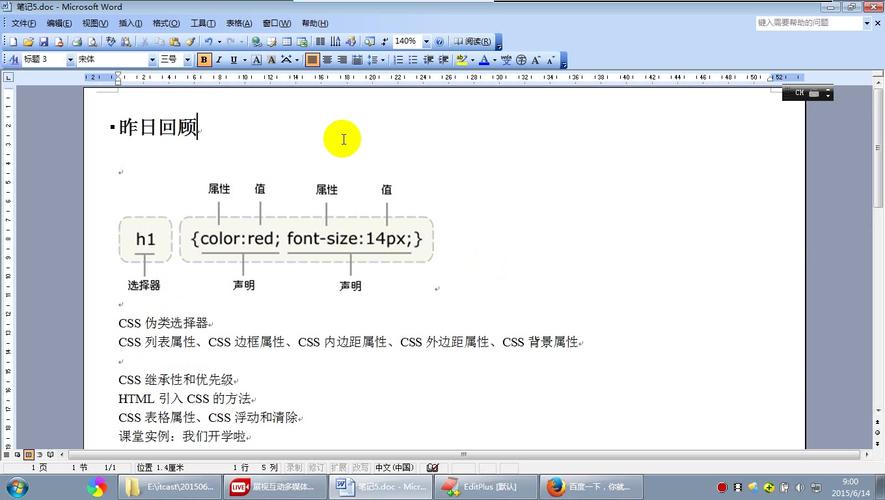Apply yellow highlight color

[462, 59]
